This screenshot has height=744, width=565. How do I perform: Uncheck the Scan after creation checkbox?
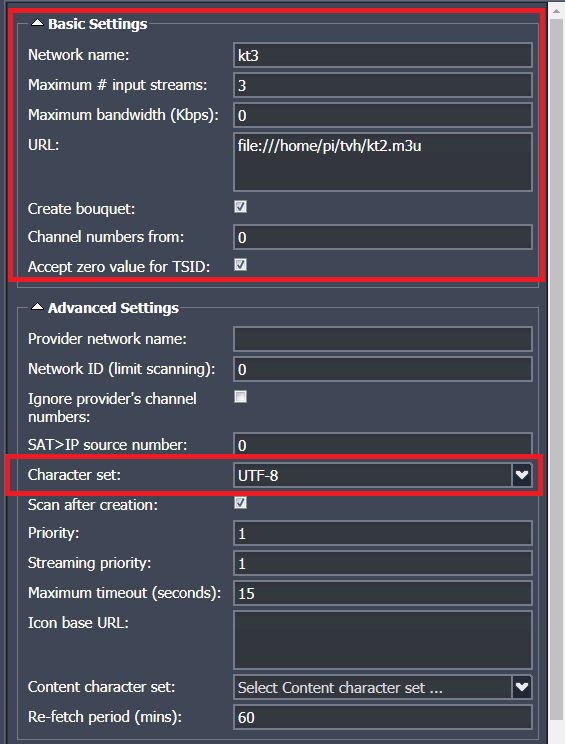(241, 502)
